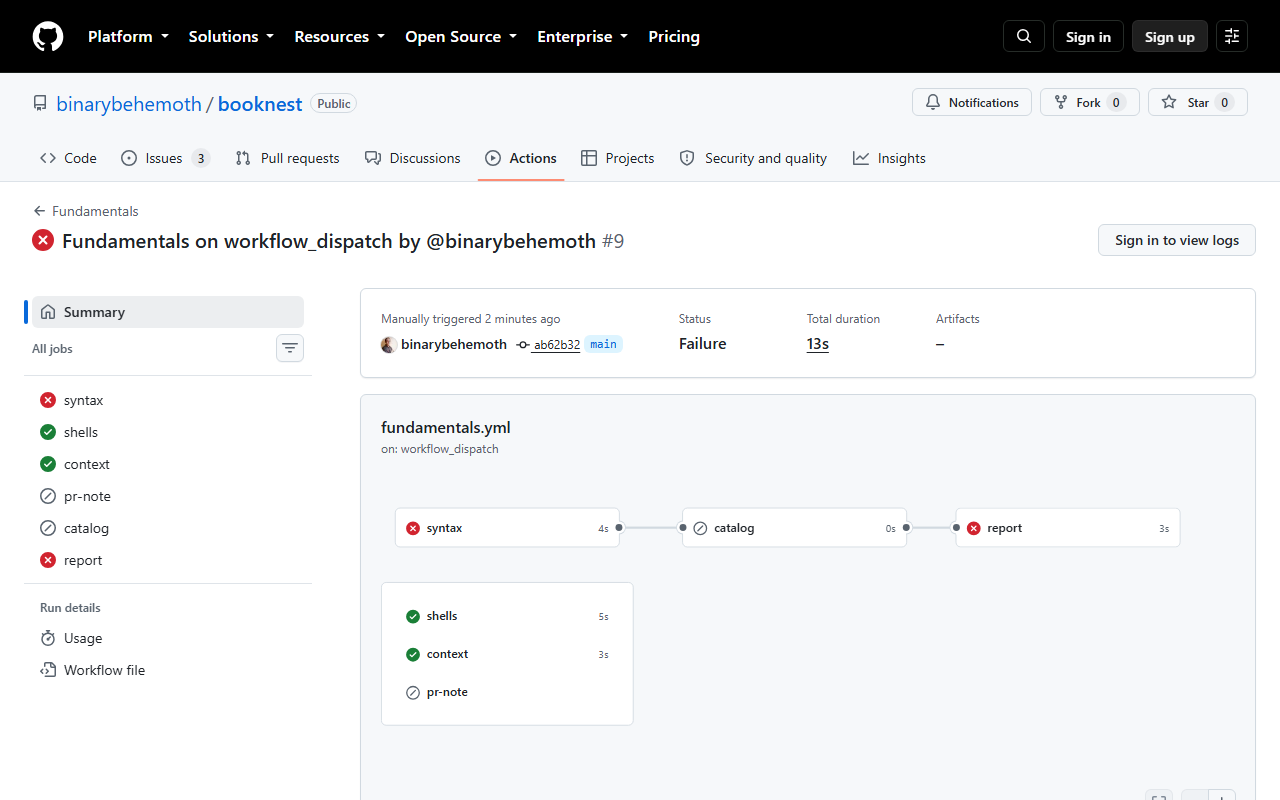Click the commit icon beside ab62b32

coord(523,344)
